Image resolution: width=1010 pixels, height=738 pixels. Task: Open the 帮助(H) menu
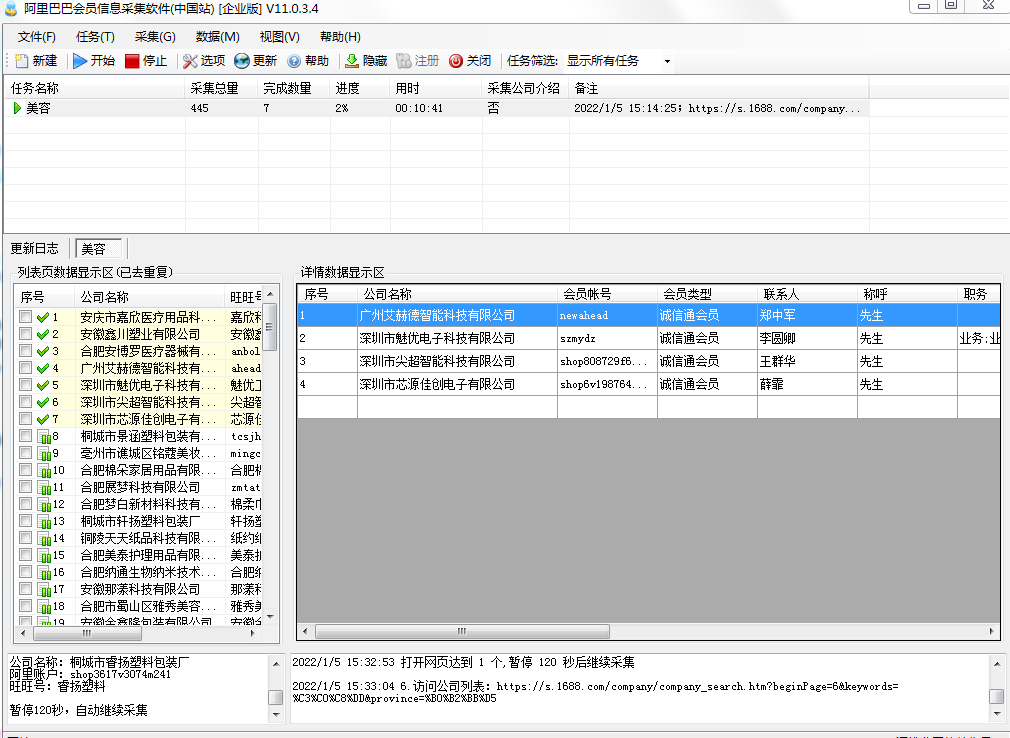click(339, 37)
